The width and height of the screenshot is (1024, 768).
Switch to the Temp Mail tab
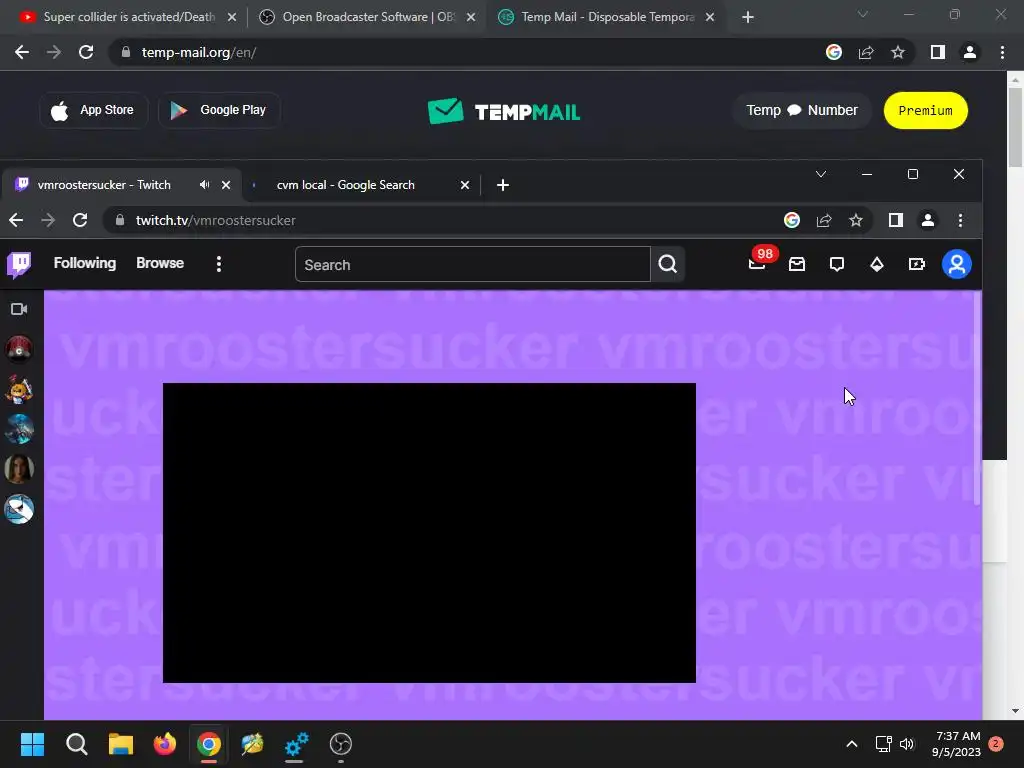coord(607,17)
